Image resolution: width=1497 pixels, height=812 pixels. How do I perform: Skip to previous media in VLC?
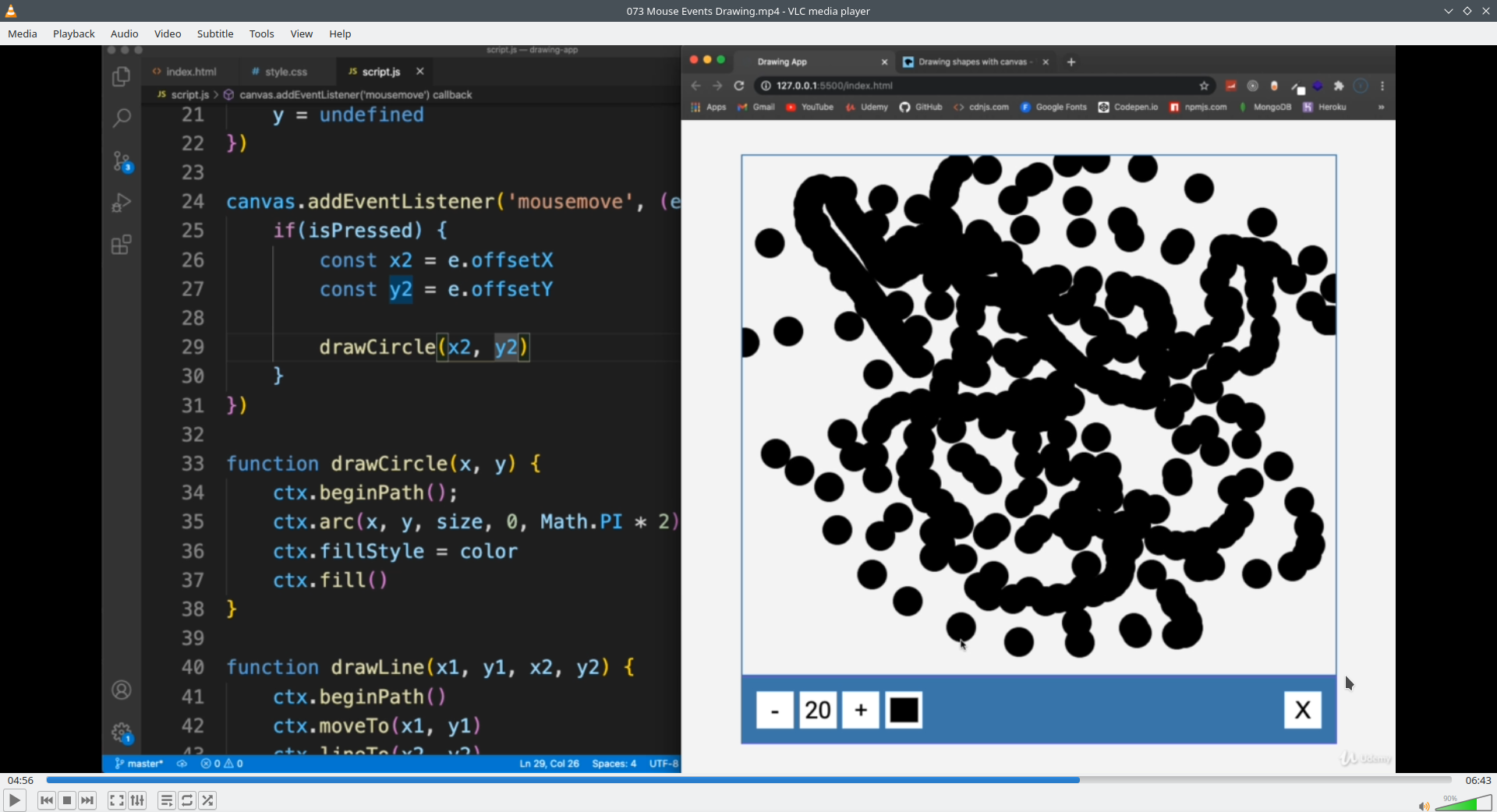47,800
